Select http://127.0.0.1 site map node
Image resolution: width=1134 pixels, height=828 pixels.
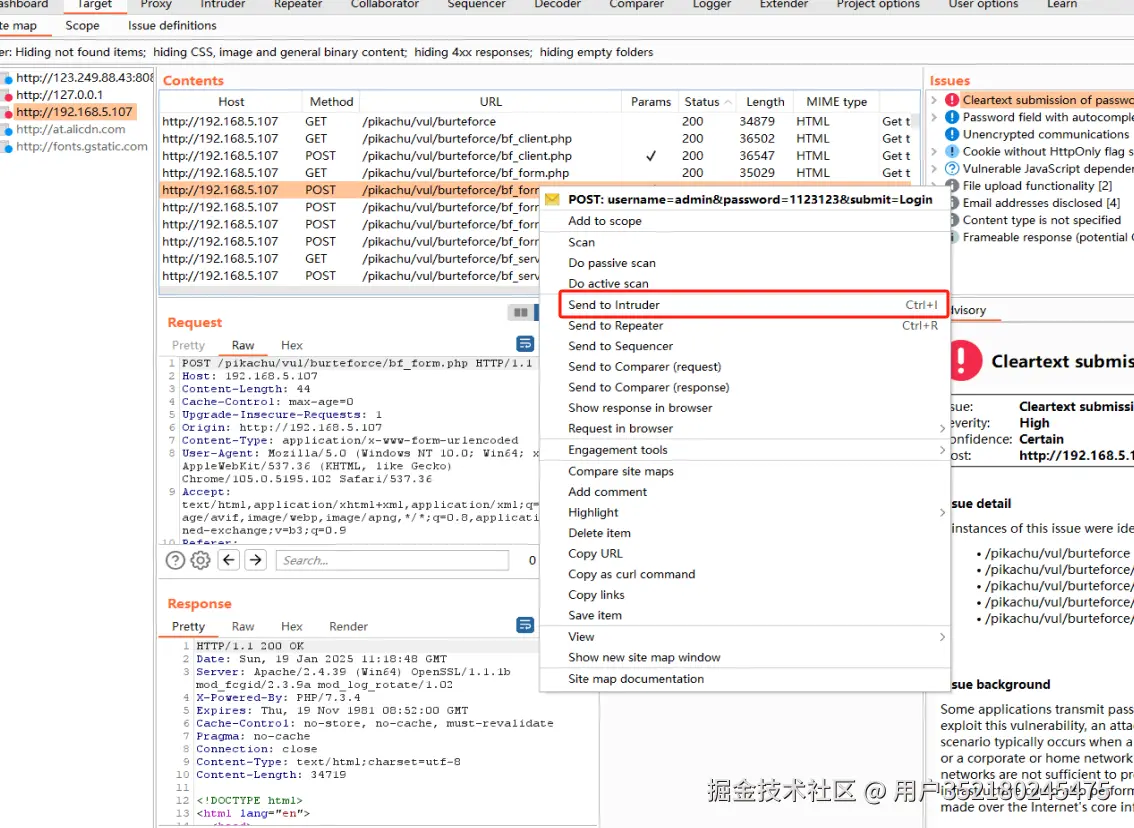(59, 95)
